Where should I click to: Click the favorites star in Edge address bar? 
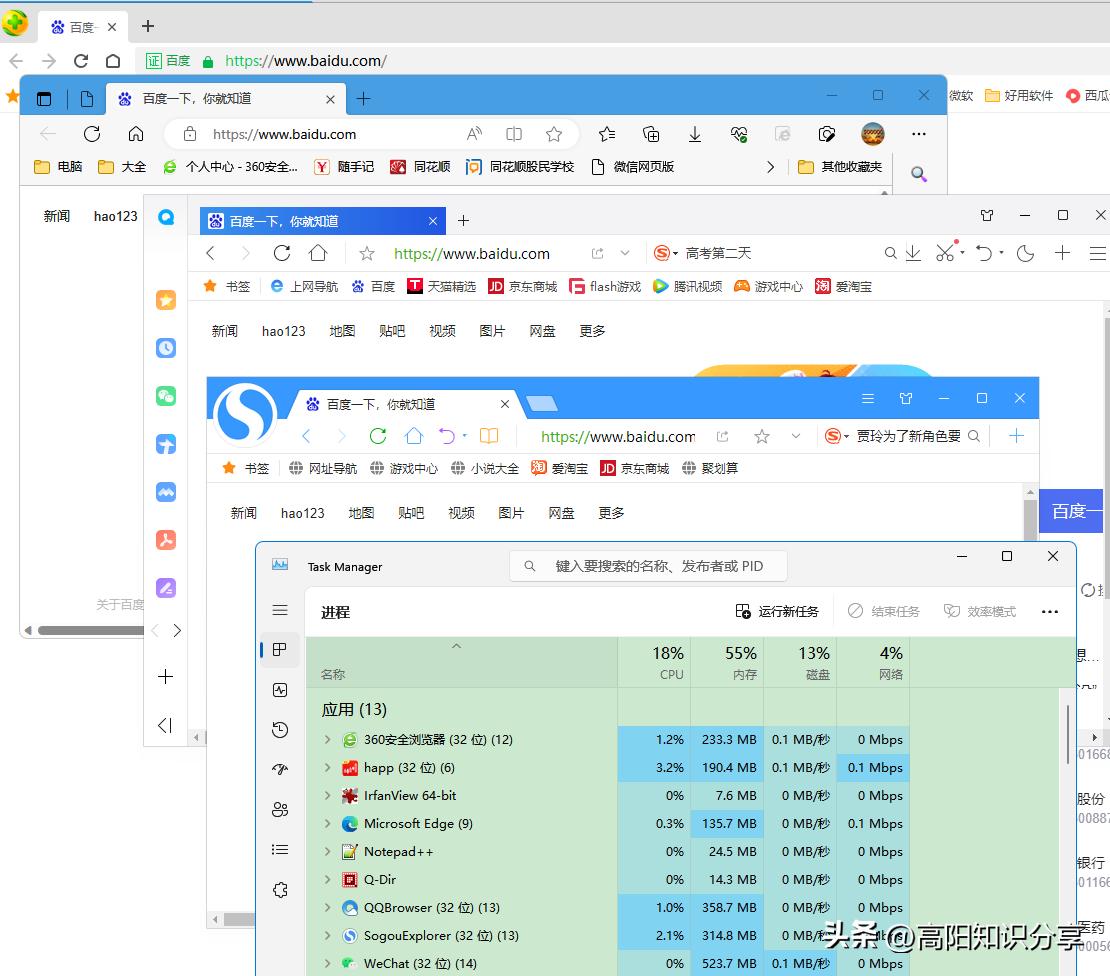(x=554, y=134)
